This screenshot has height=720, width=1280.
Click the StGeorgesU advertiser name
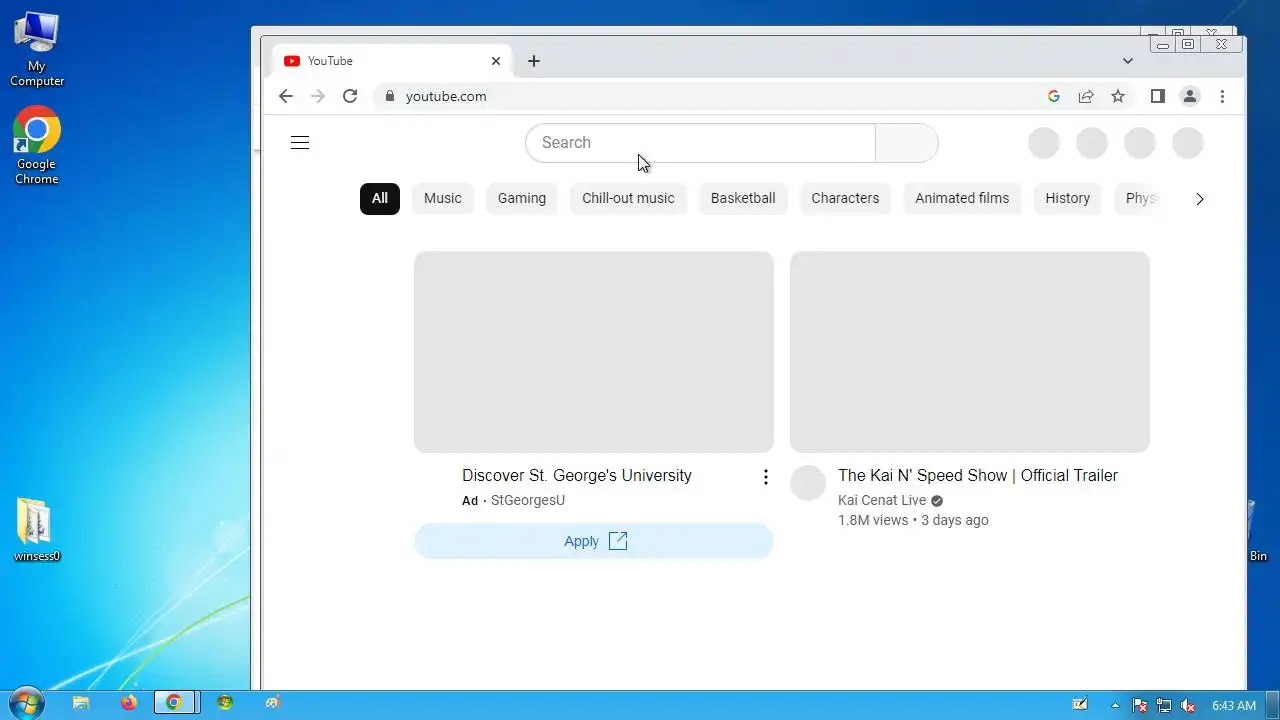click(x=528, y=501)
